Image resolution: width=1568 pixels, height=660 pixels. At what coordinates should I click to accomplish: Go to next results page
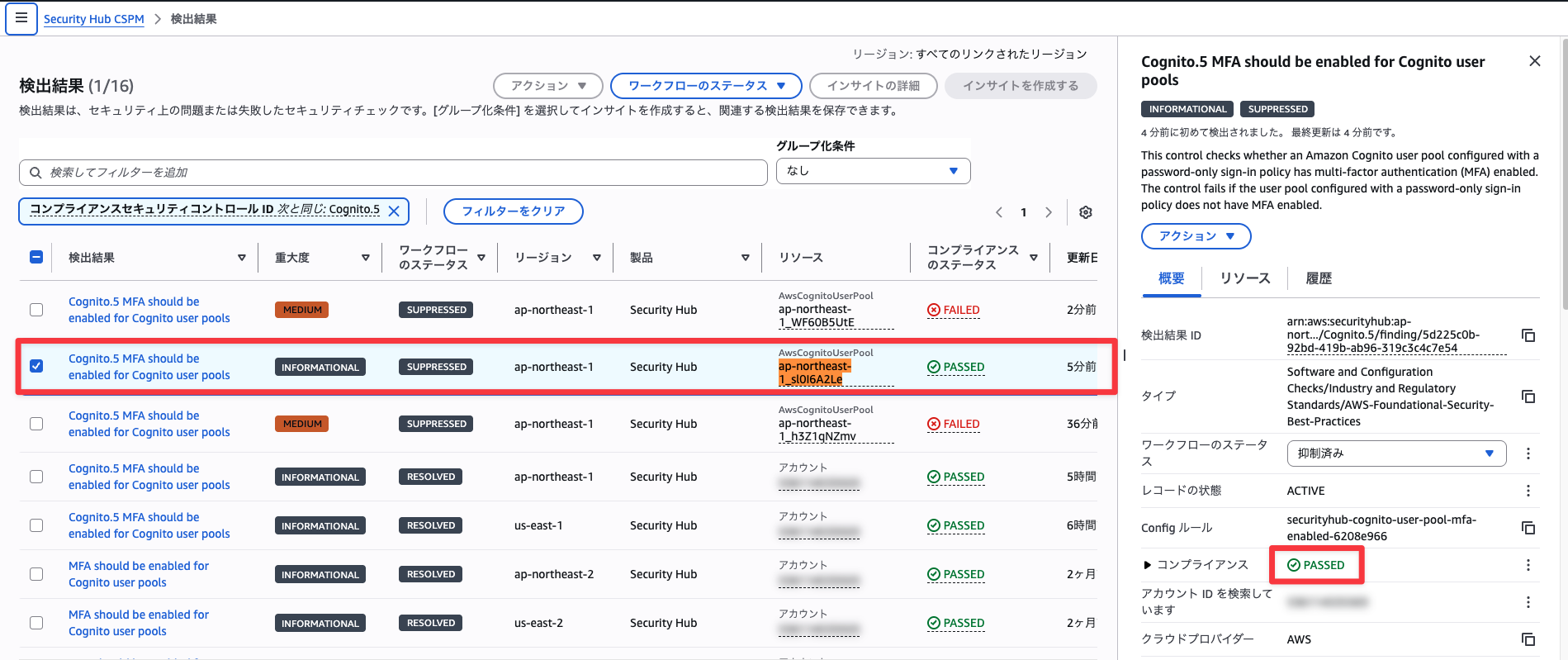point(1049,212)
